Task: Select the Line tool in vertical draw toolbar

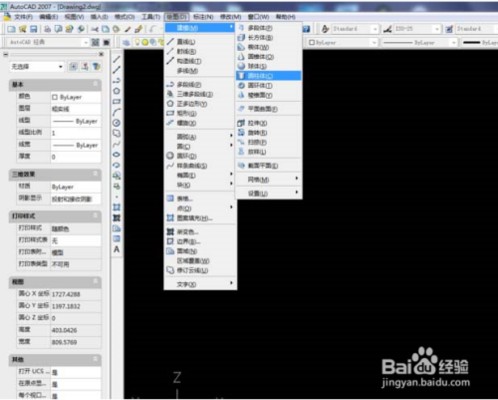Action: click(x=117, y=59)
